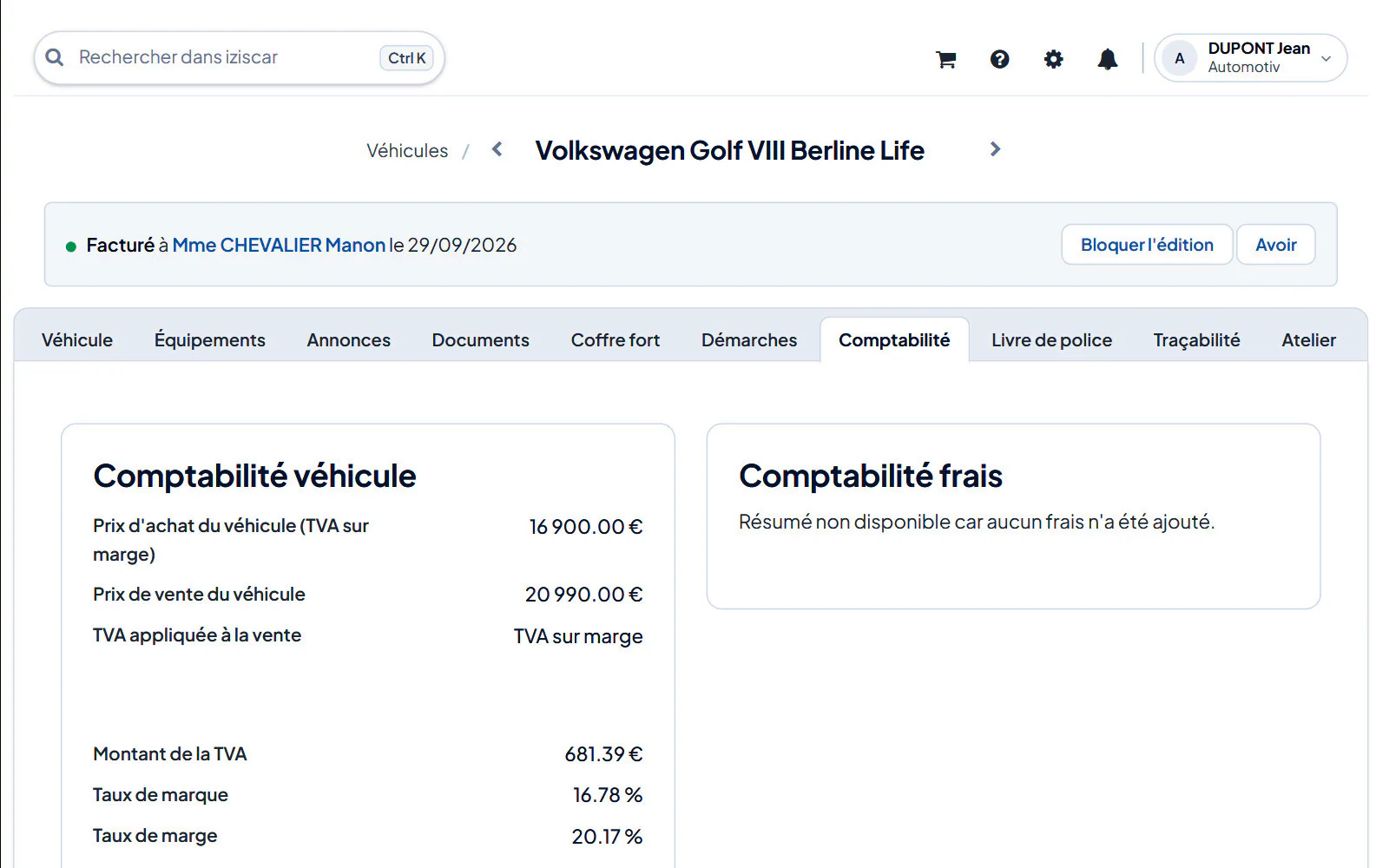1389x868 pixels.
Task: Click the Ctrl K shortcut badge
Action: (406, 58)
